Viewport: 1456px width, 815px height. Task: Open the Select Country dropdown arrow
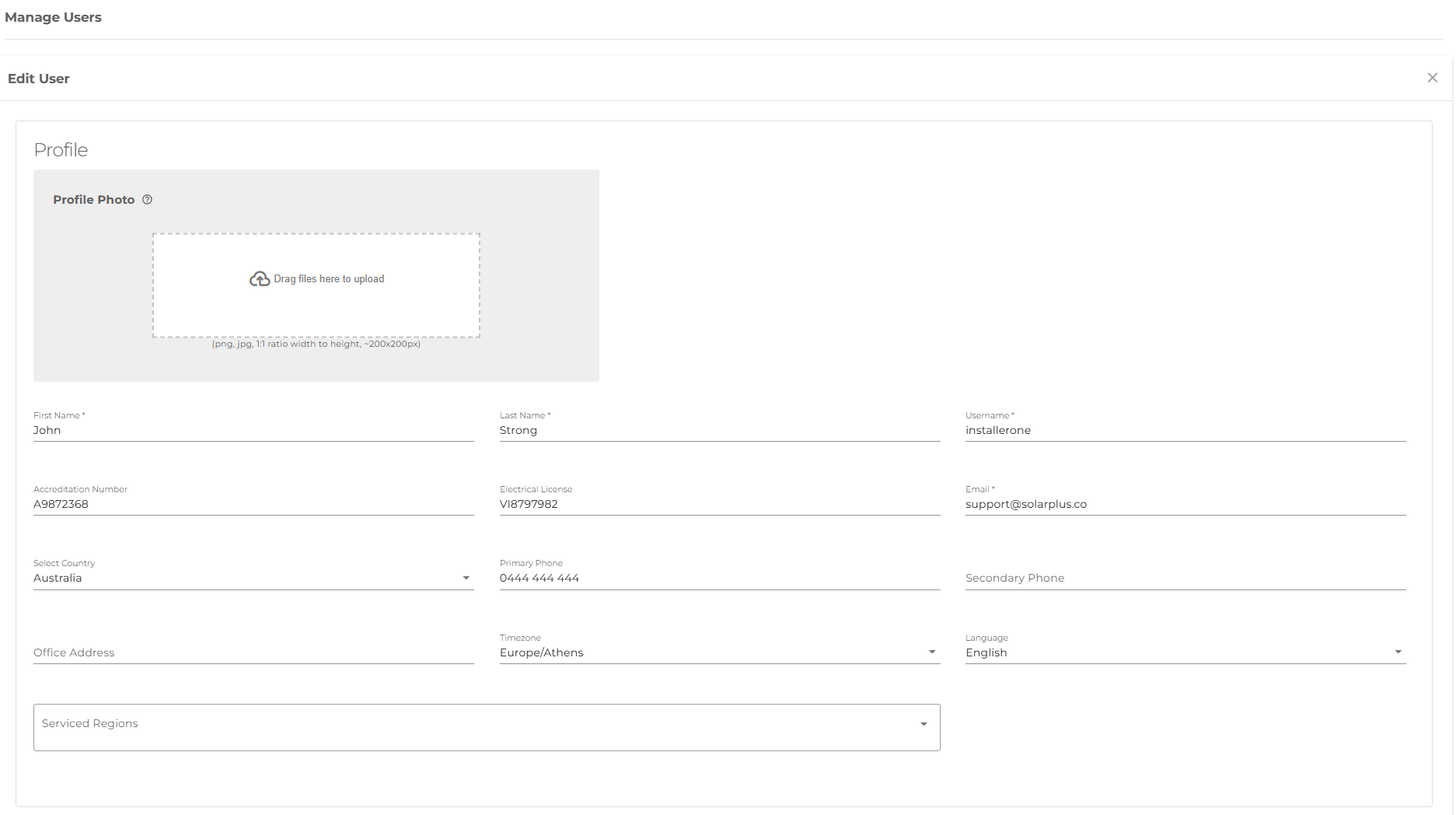coord(466,578)
